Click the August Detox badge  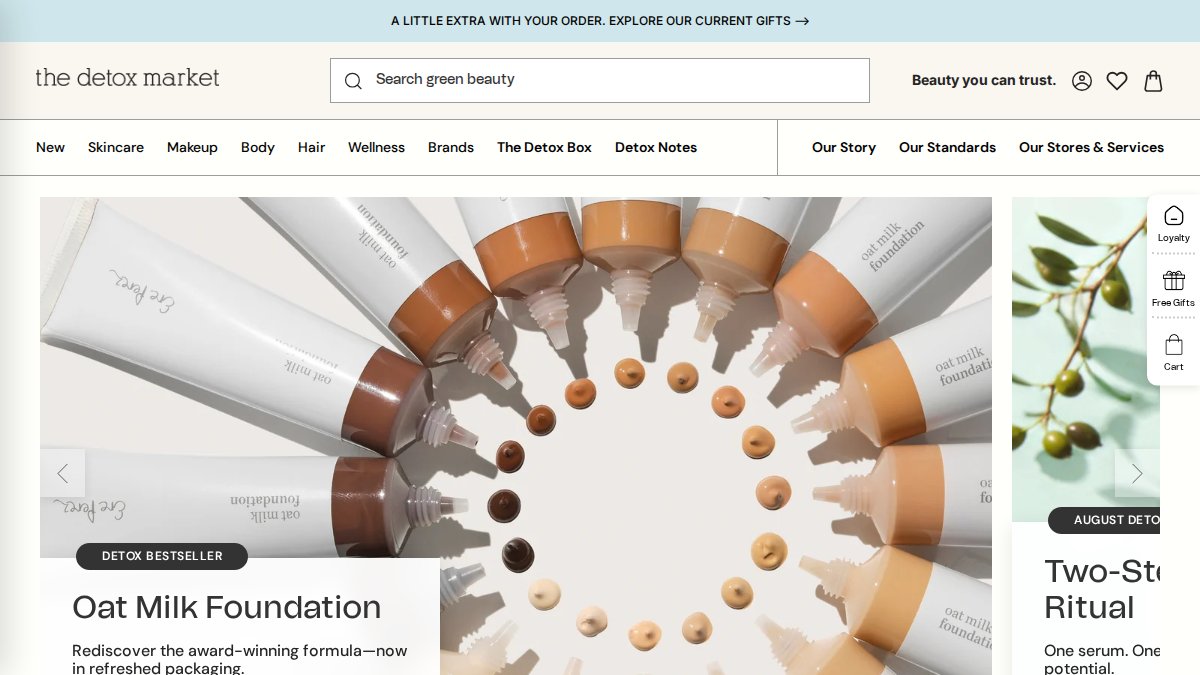coord(1104,520)
